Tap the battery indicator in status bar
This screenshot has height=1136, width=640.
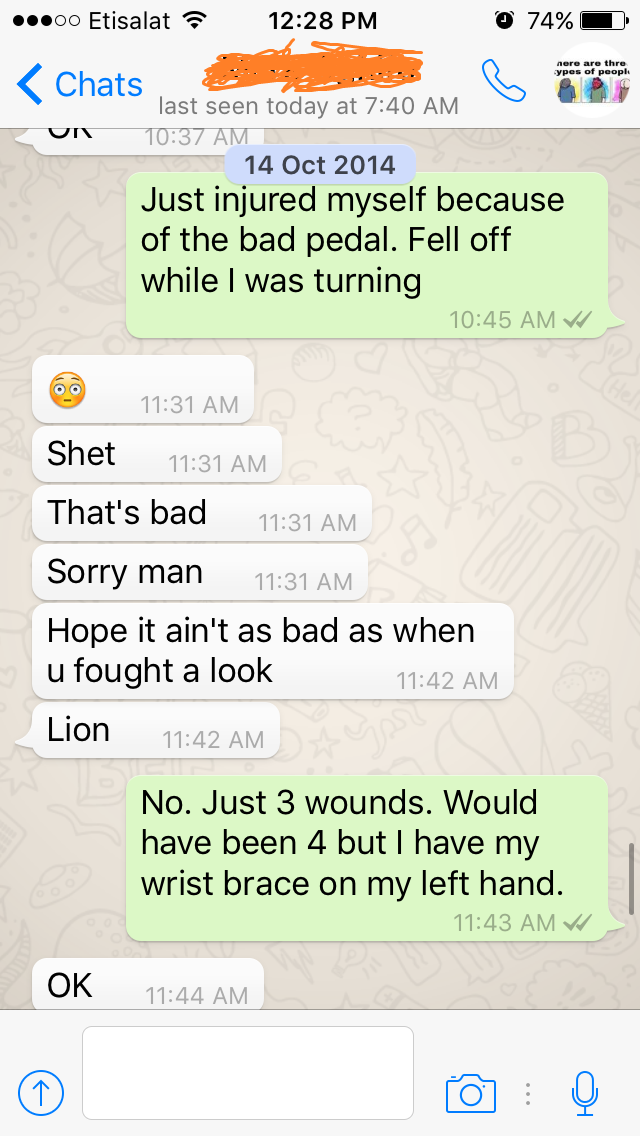tap(604, 20)
